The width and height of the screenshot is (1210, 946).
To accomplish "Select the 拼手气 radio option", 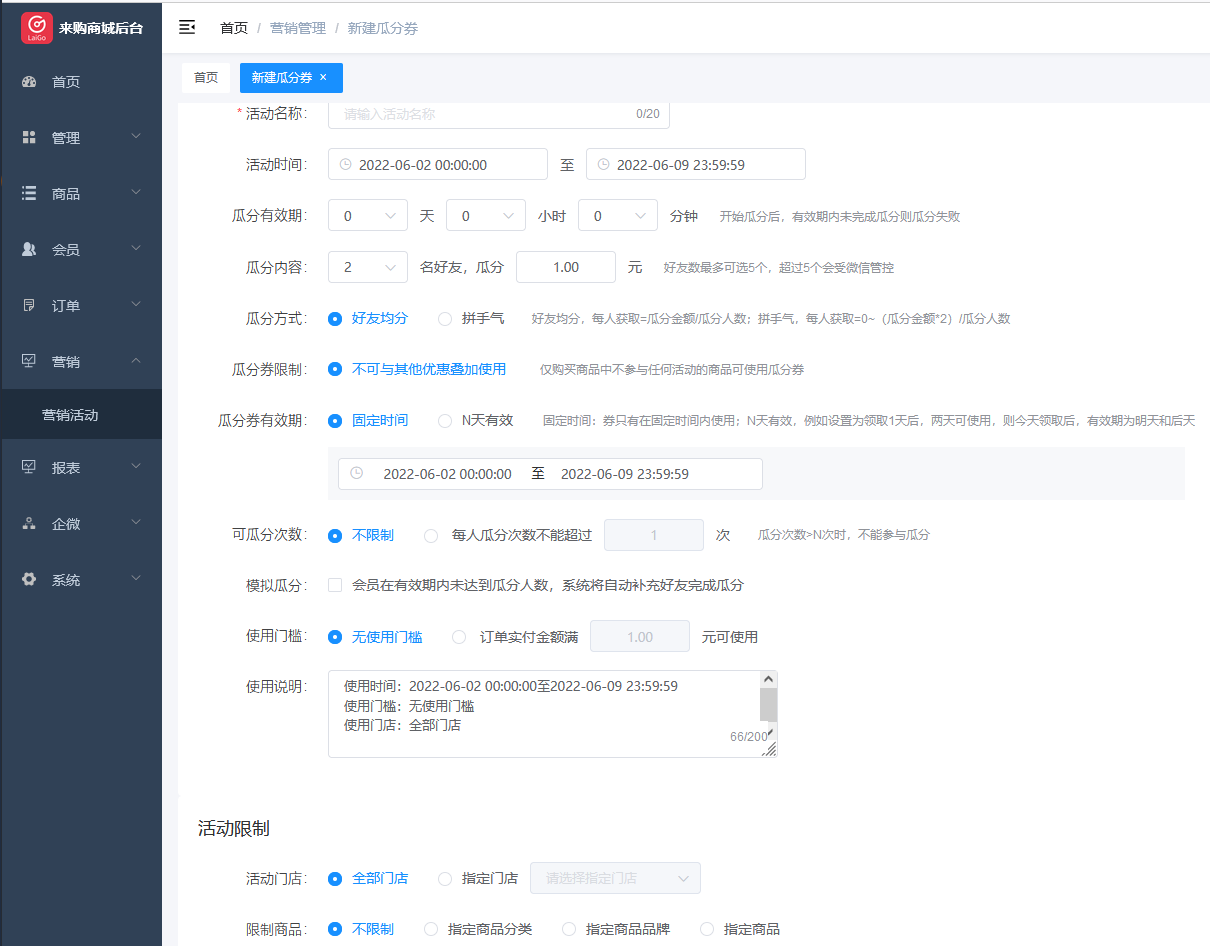I will (x=445, y=319).
